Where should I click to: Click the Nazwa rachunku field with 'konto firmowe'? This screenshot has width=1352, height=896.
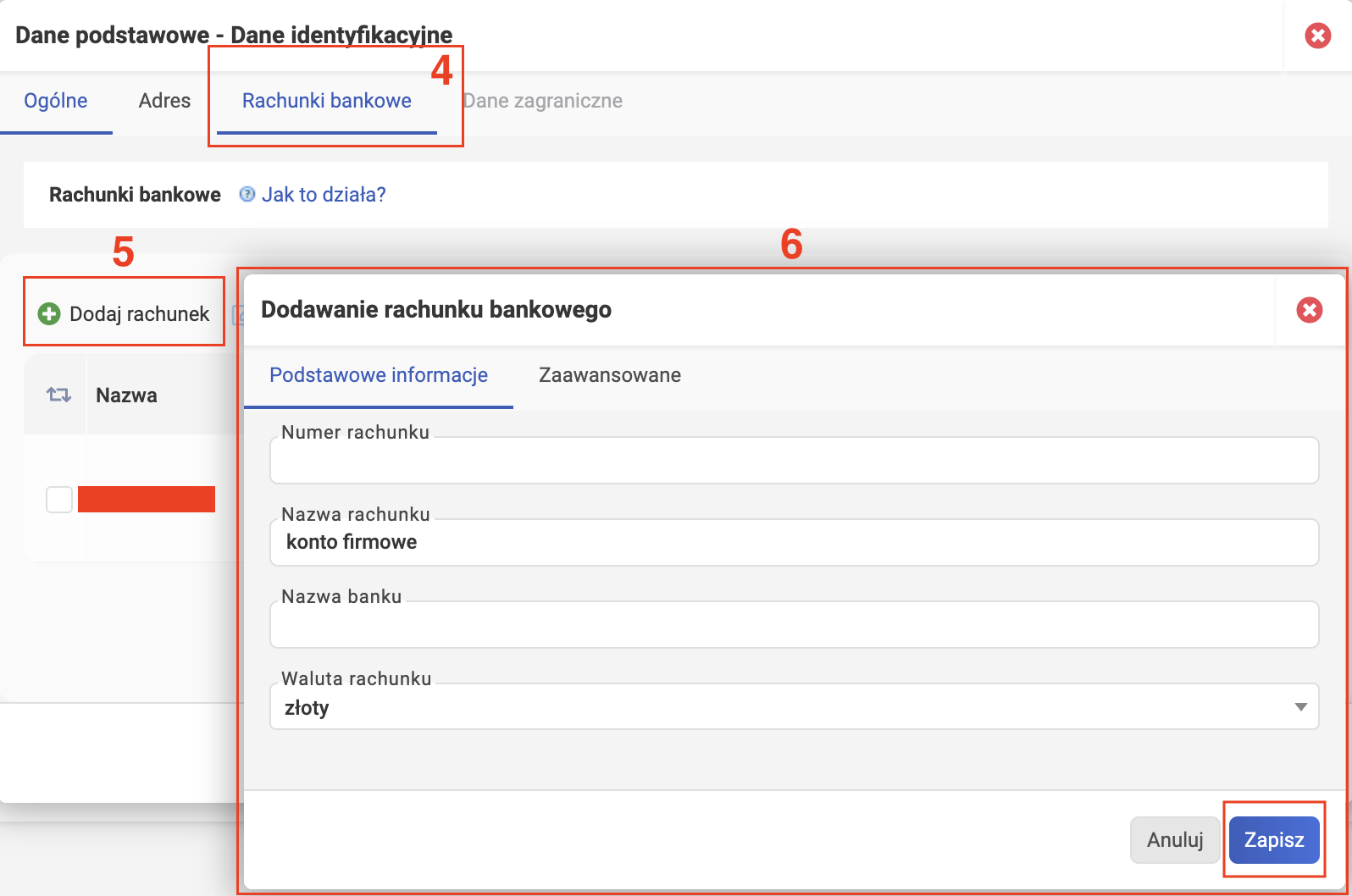794,543
